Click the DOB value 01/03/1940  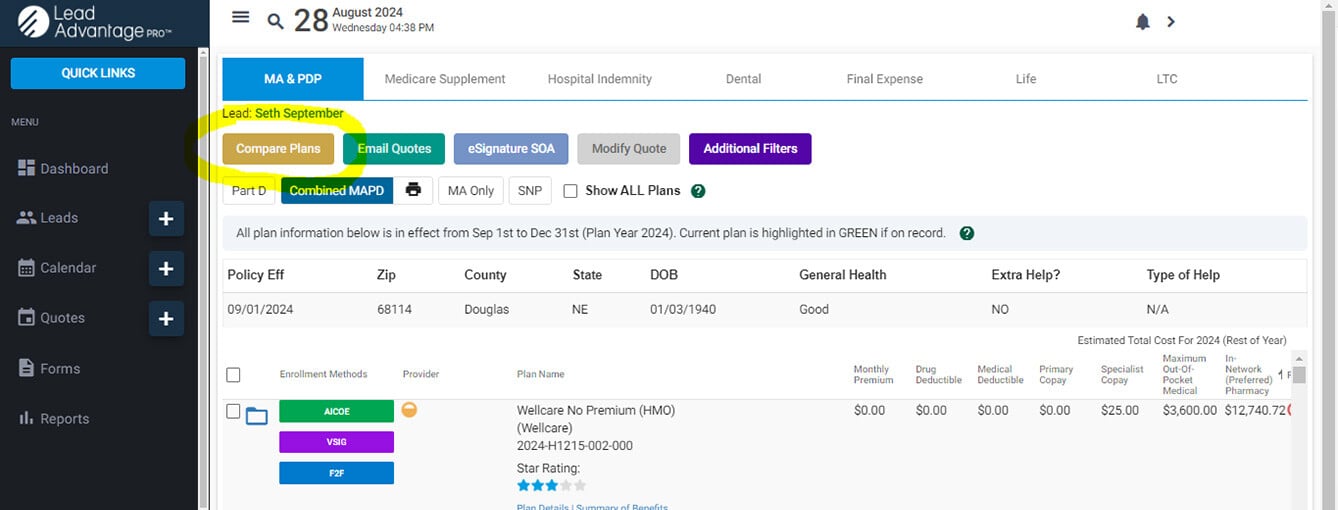[x=683, y=309]
